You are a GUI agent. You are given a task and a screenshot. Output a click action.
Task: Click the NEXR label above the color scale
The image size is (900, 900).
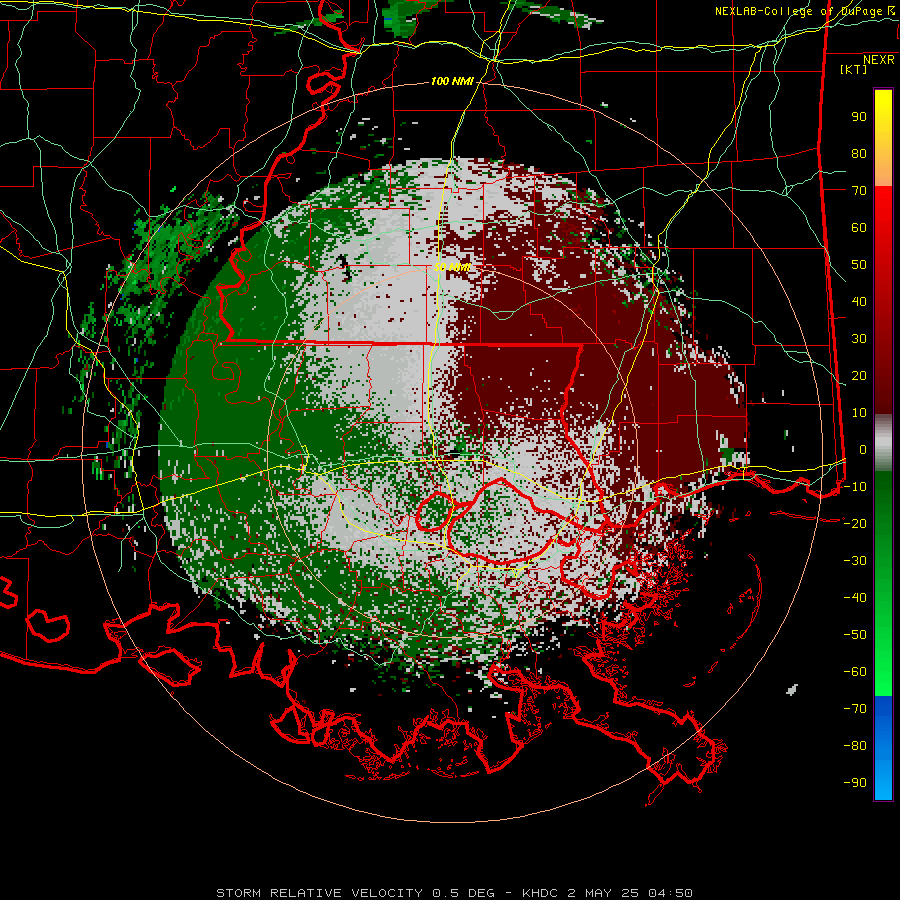click(x=879, y=60)
